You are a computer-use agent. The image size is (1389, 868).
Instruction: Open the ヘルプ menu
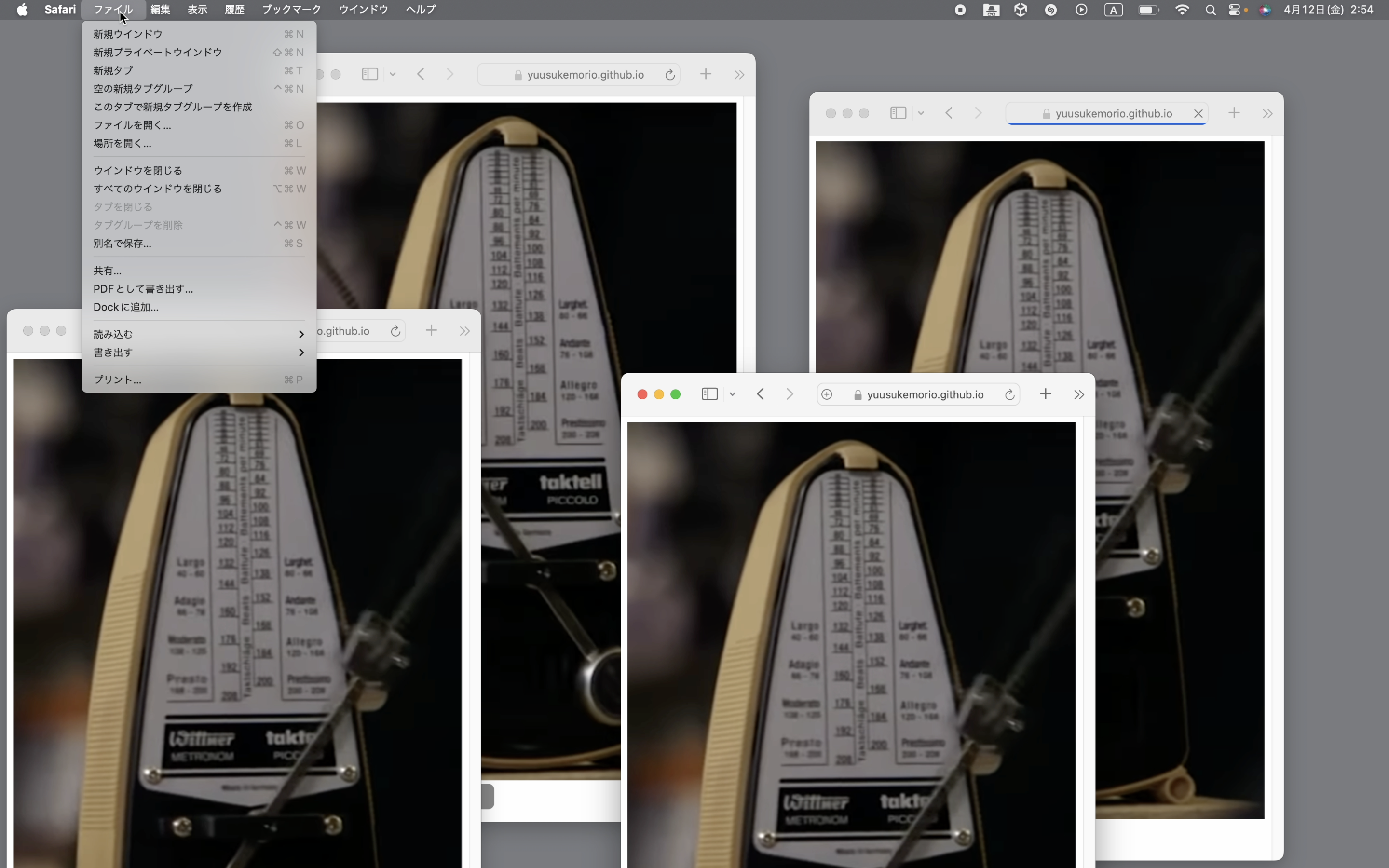[421, 10]
